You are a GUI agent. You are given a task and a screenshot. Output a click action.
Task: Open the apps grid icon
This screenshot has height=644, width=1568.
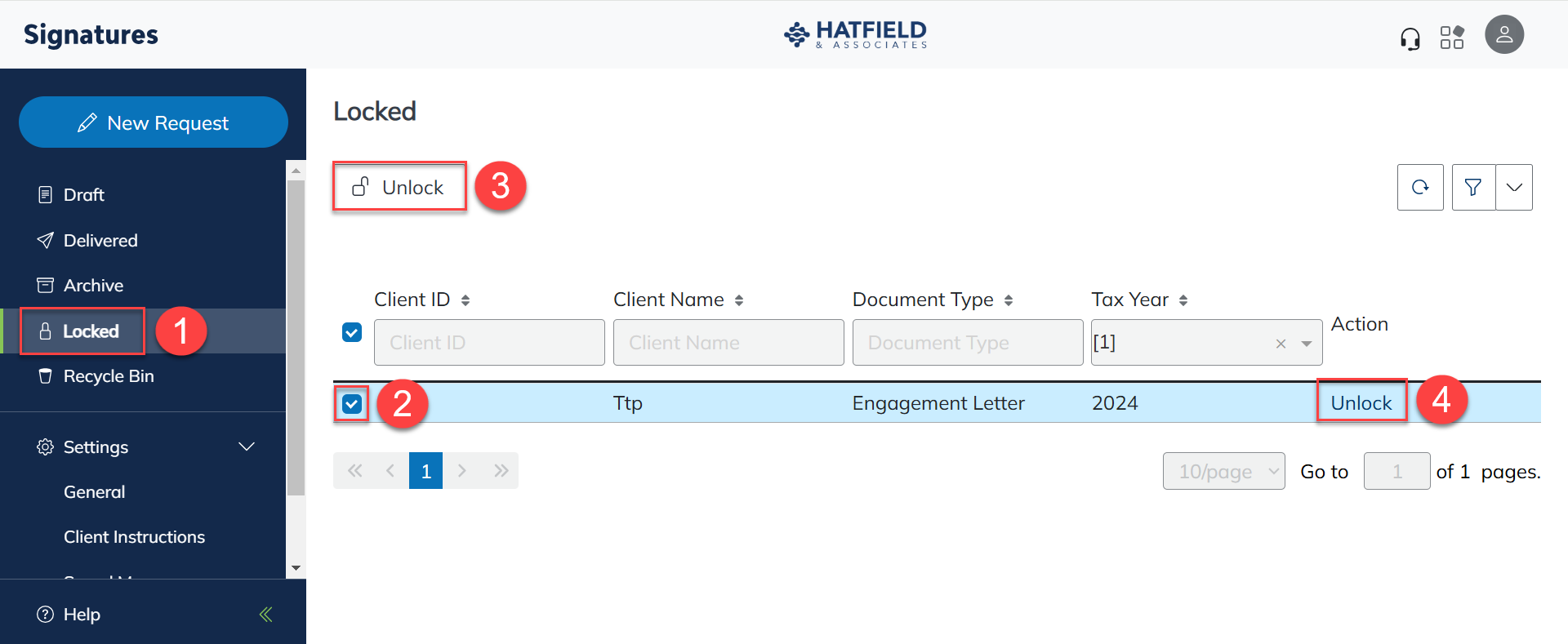[1452, 37]
